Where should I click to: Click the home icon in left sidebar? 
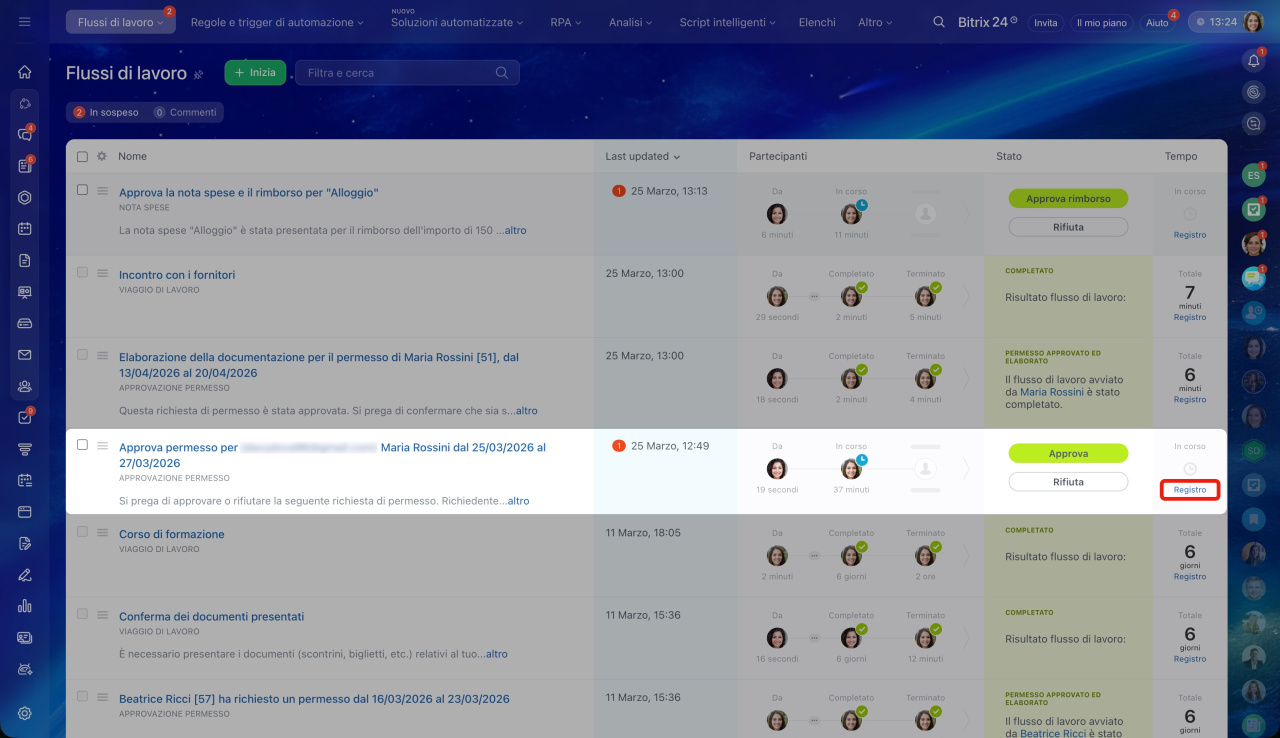pyautogui.click(x=25, y=72)
